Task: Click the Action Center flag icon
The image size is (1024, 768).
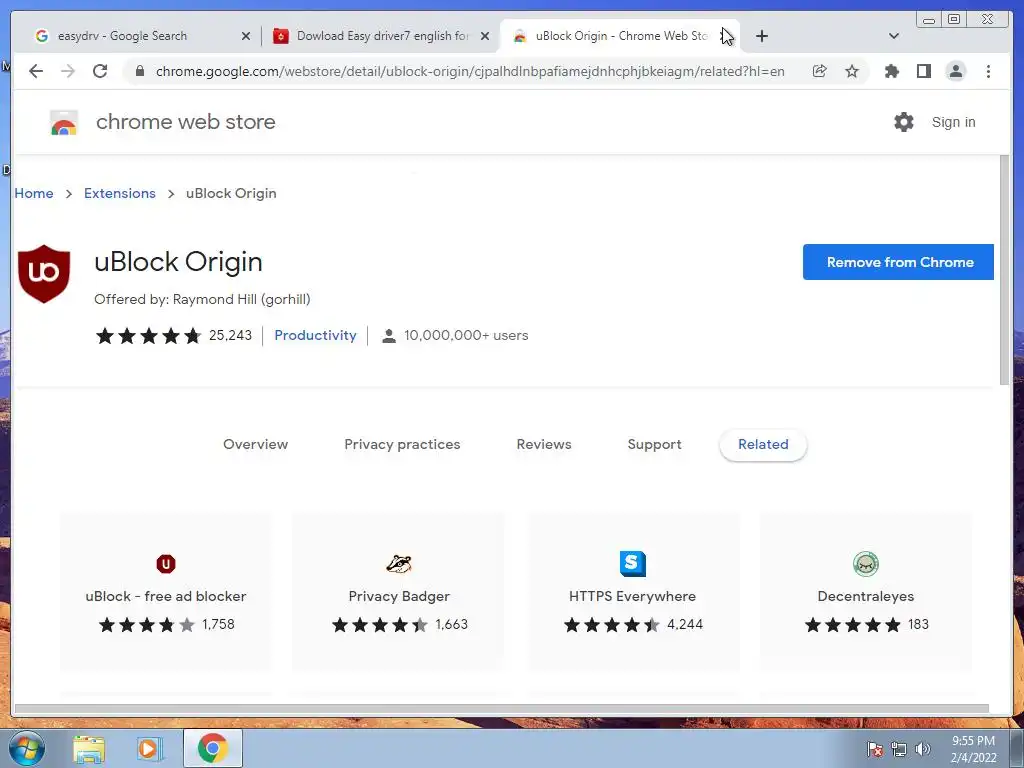Action: [874, 749]
